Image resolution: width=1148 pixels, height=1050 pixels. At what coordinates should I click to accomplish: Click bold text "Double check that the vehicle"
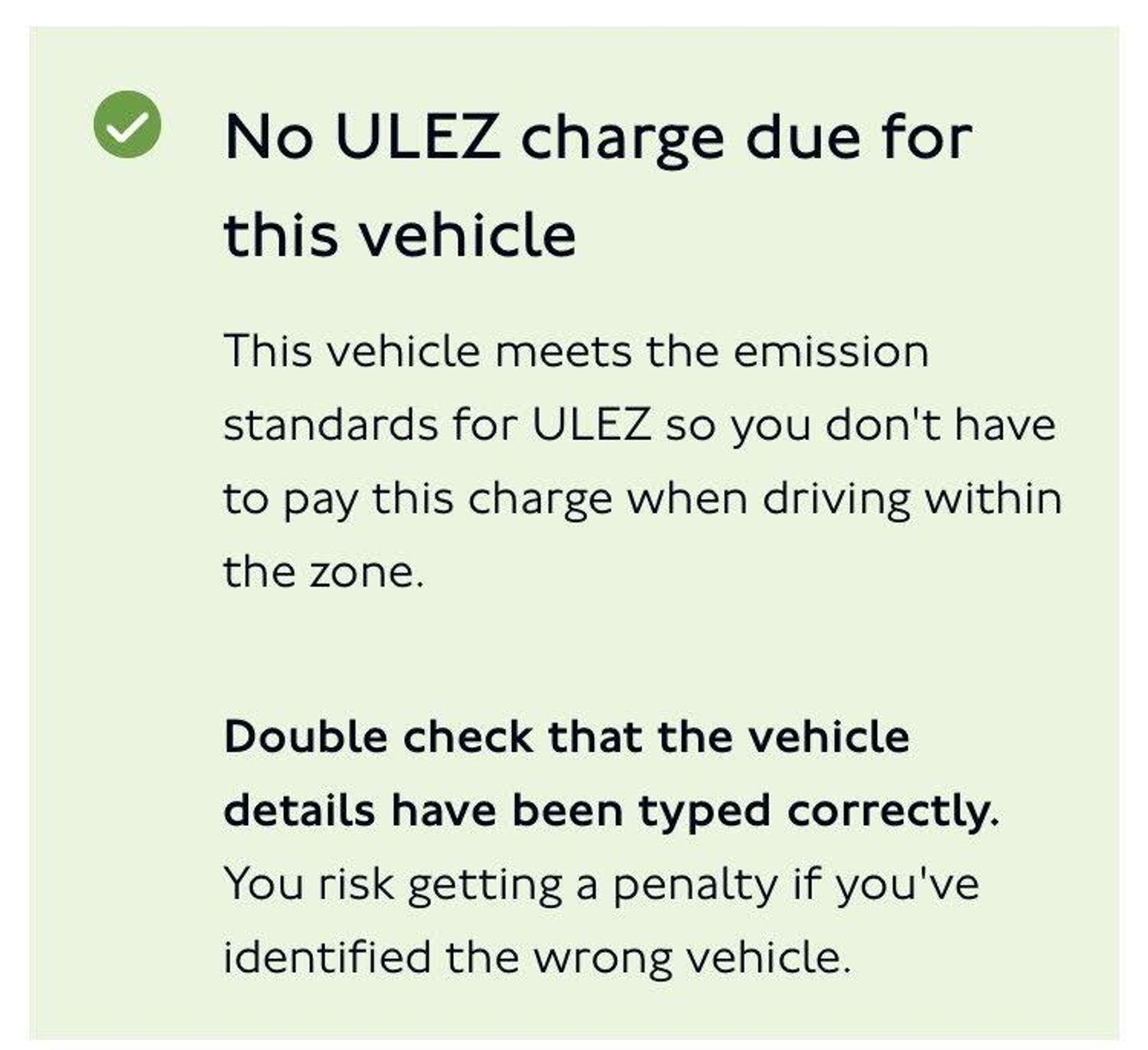566,737
